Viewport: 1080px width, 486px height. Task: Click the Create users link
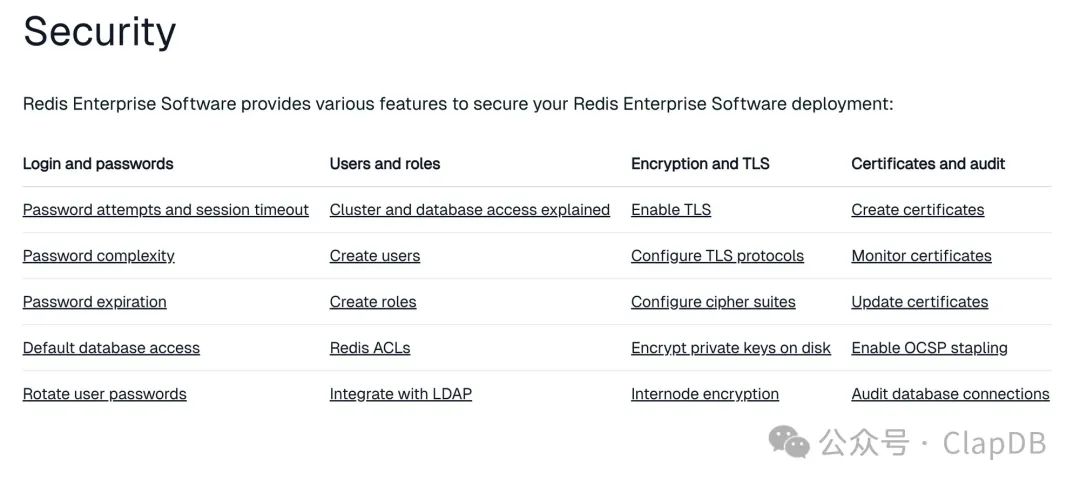[x=374, y=256]
